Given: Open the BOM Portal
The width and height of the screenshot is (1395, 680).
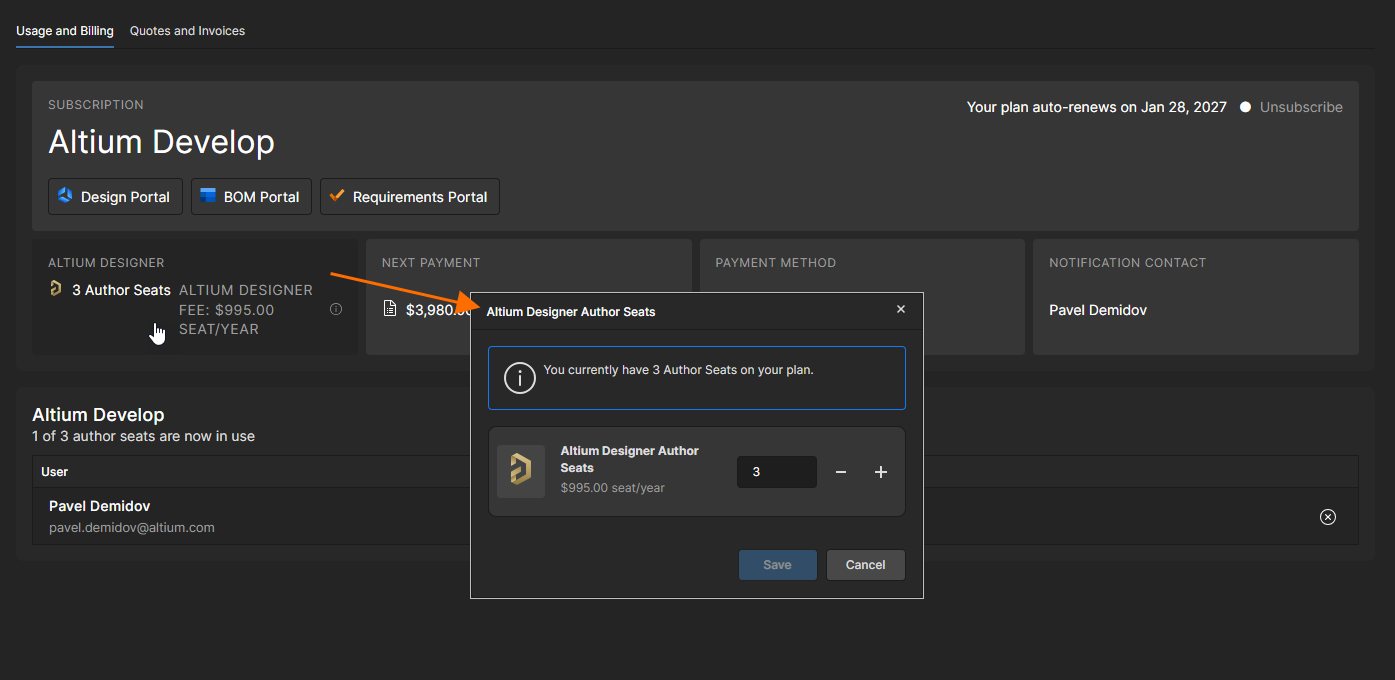Looking at the screenshot, I should (x=251, y=197).
